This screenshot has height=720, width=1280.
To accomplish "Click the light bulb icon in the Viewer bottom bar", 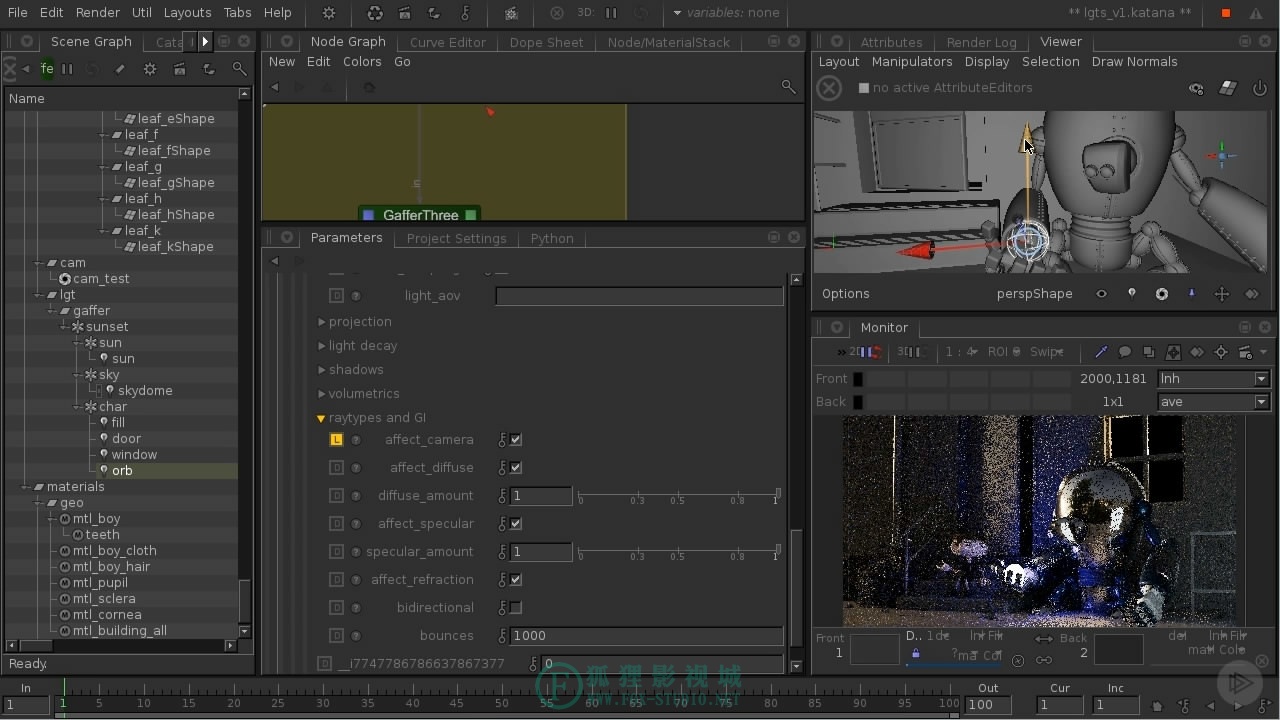I will (1131, 294).
